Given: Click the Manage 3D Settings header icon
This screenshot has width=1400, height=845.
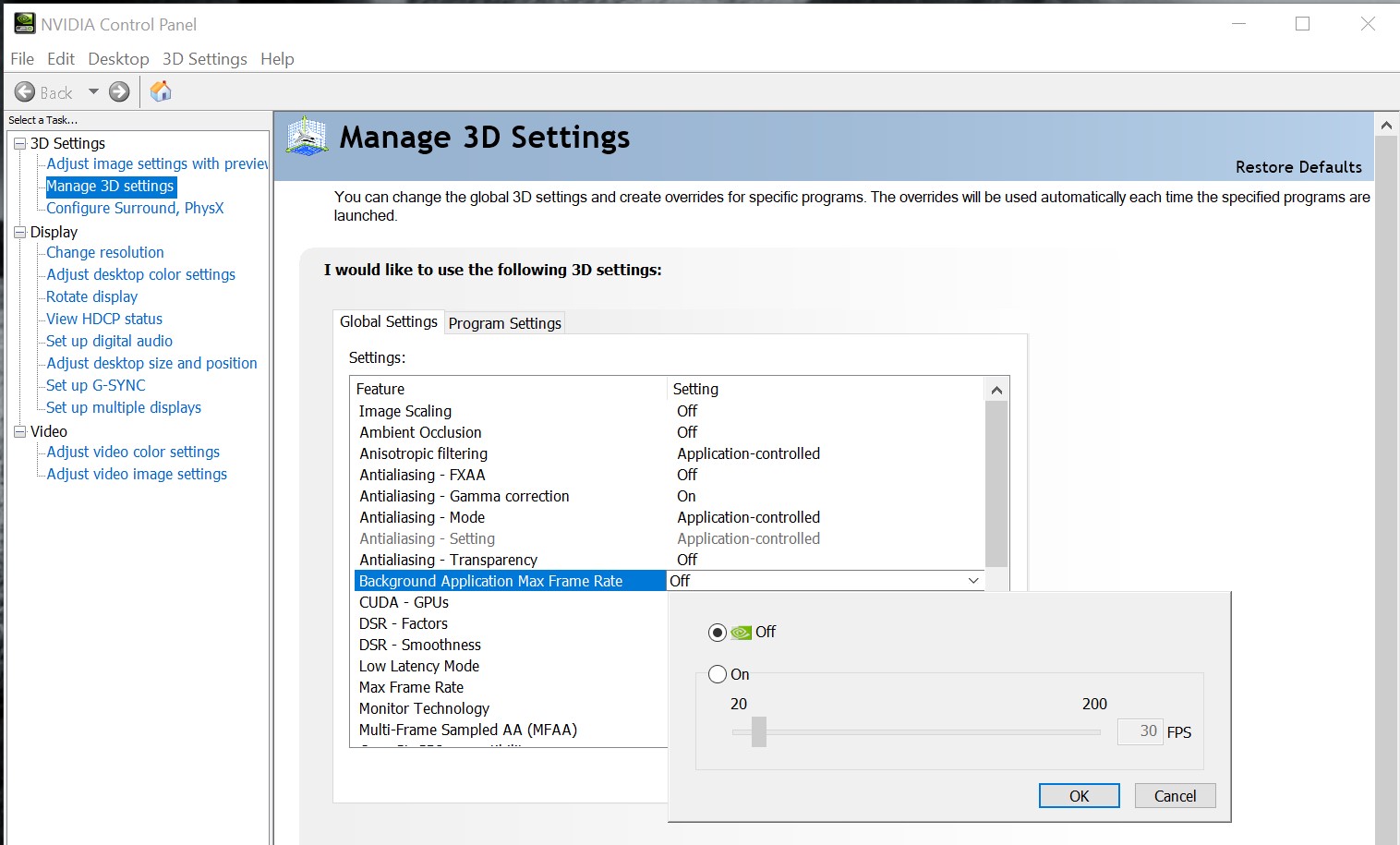Looking at the screenshot, I should [x=308, y=137].
